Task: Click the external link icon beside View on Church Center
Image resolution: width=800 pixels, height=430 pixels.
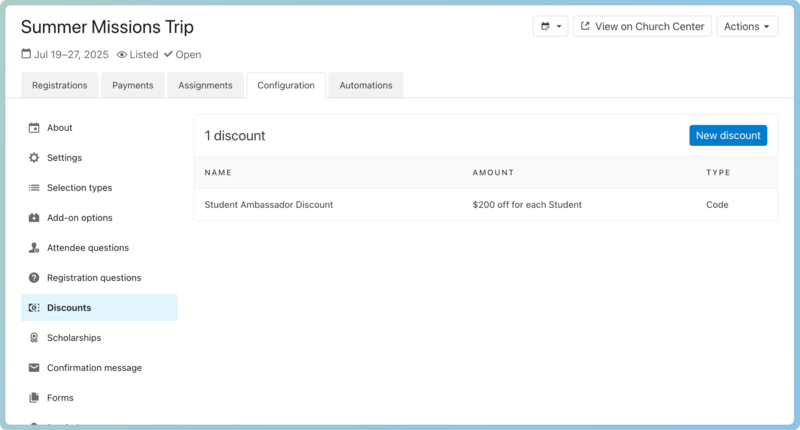Action: tap(585, 26)
